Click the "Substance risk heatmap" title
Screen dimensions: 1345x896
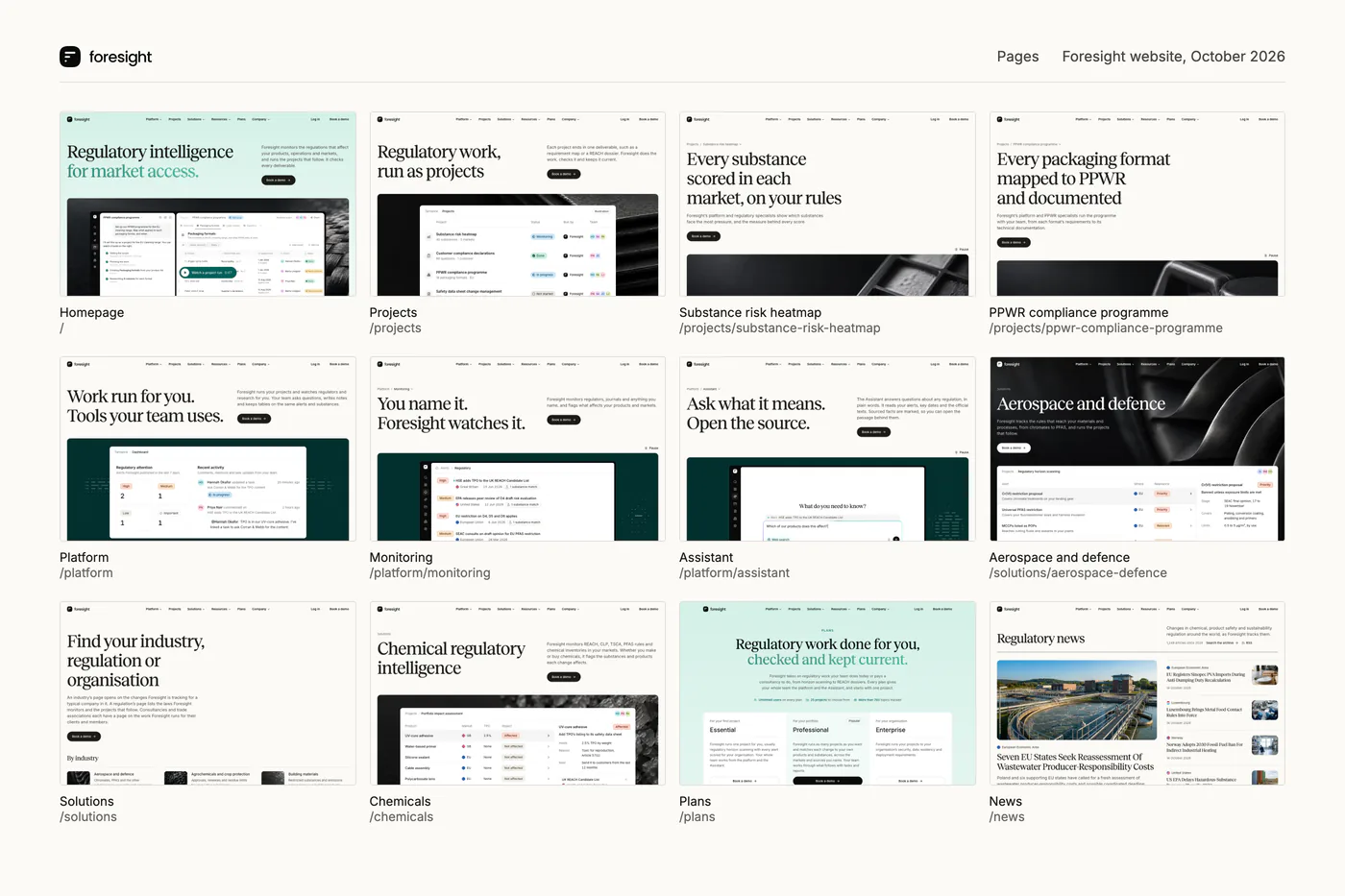750,313
